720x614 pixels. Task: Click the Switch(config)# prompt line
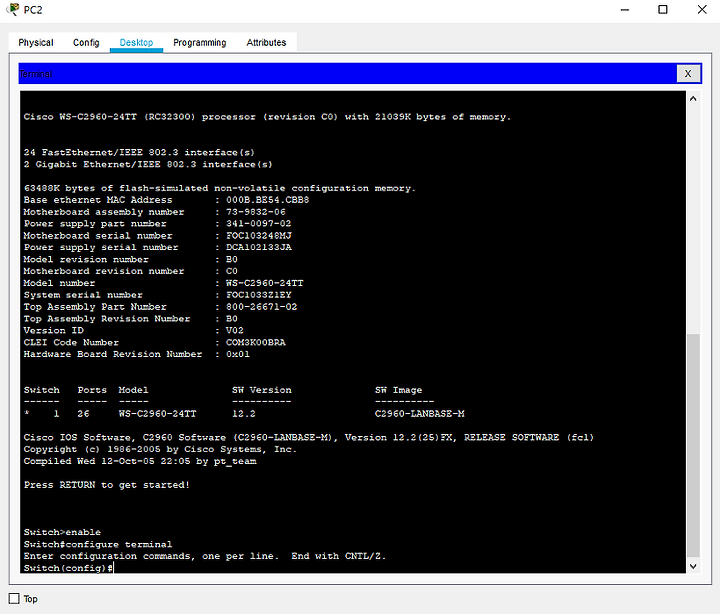coord(68,568)
